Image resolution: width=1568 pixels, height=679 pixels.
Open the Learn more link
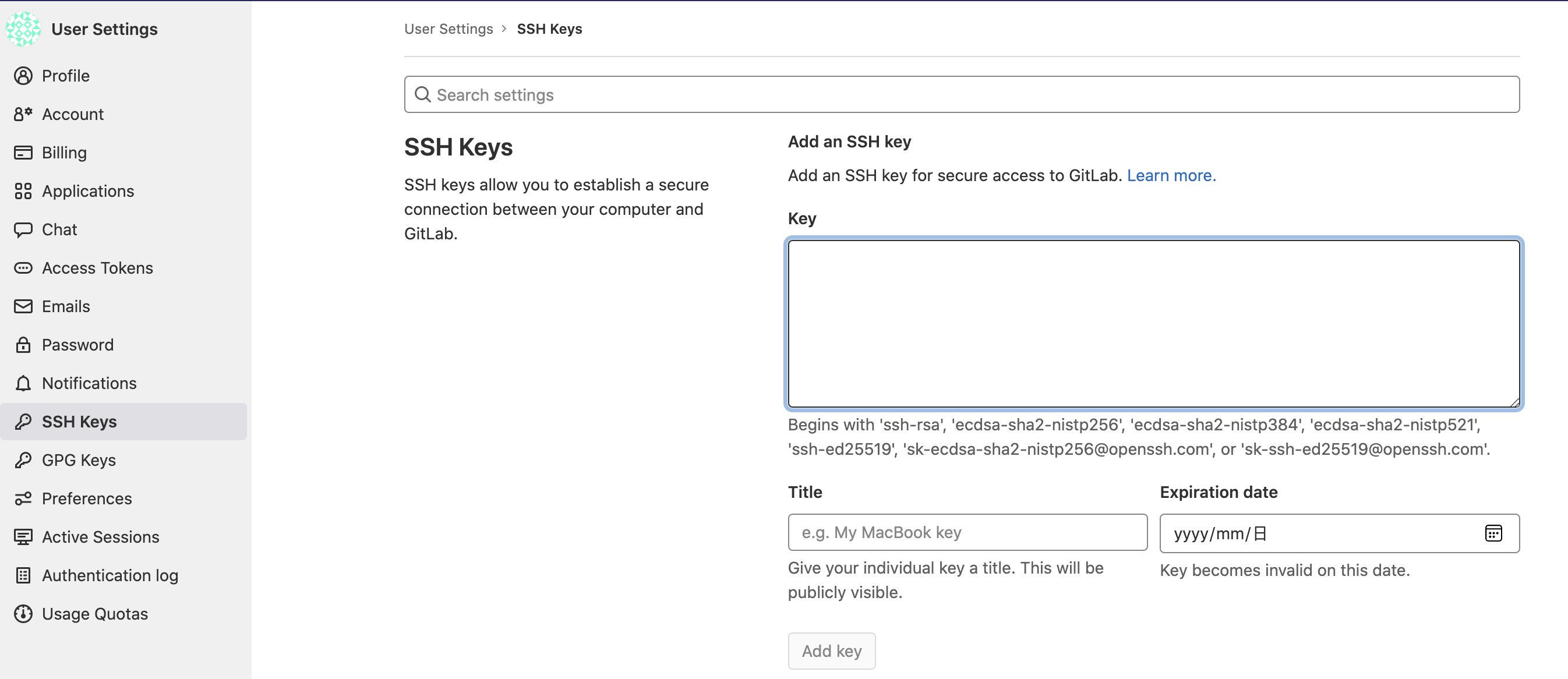1171,175
